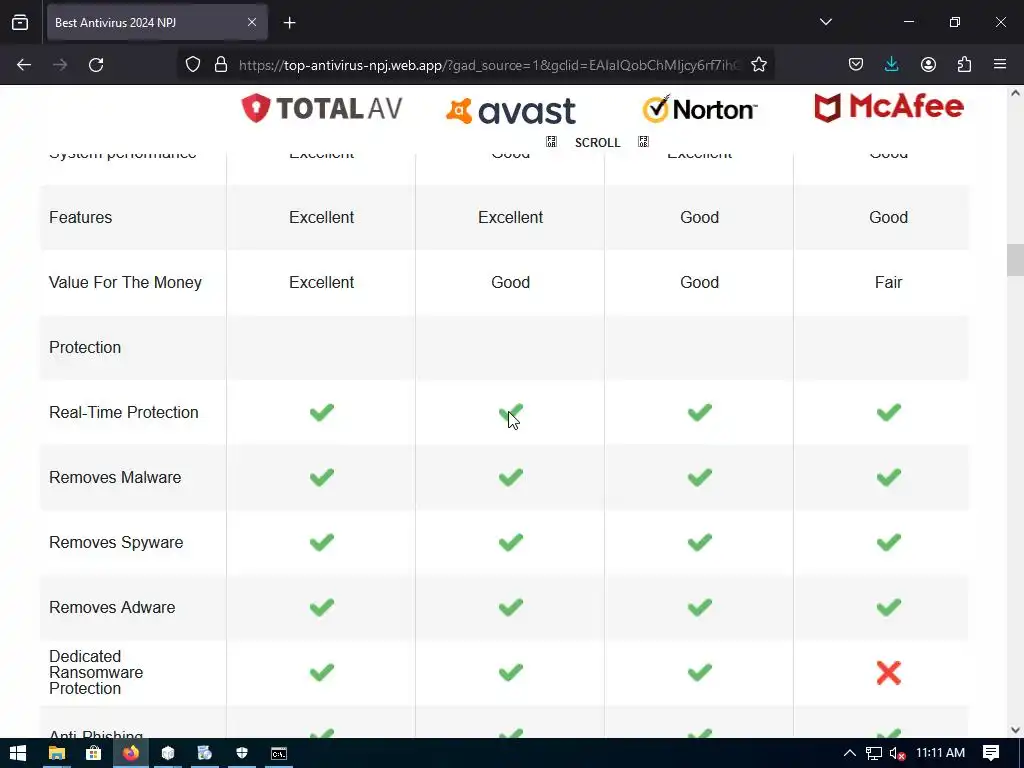Open File Explorer from the taskbar

coord(57,753)
